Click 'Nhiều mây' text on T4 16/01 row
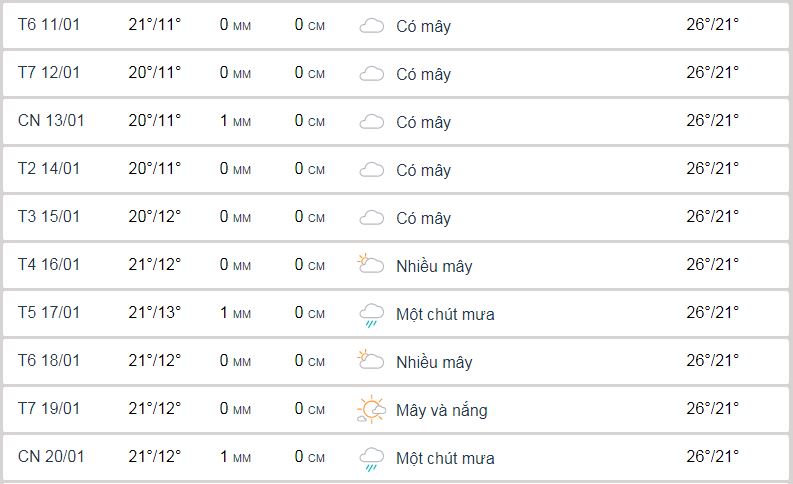 pos(434,266)
